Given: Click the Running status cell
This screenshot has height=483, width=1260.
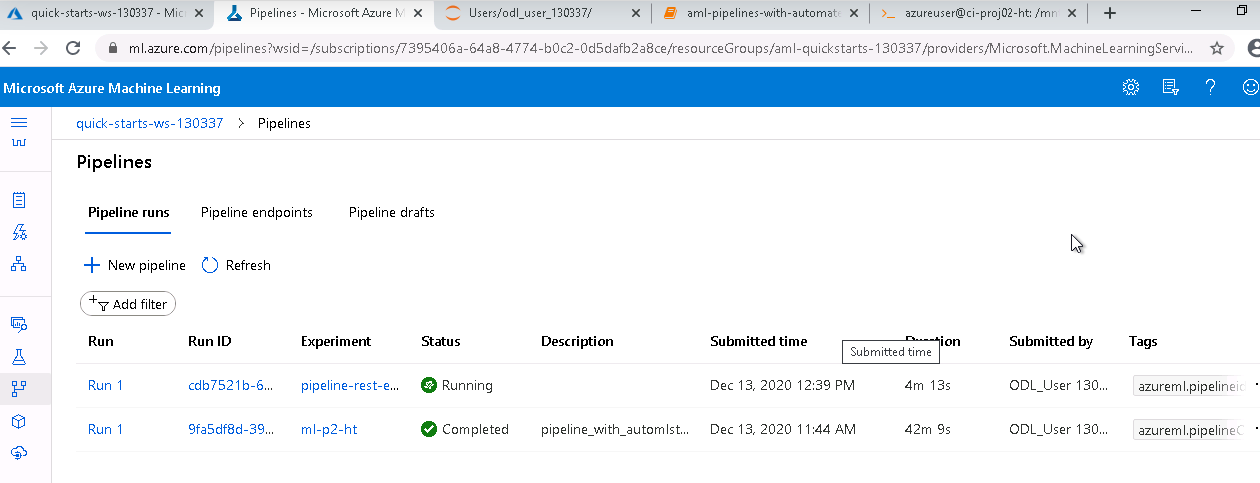Looking at the screenshot, I should click(457, 385).
